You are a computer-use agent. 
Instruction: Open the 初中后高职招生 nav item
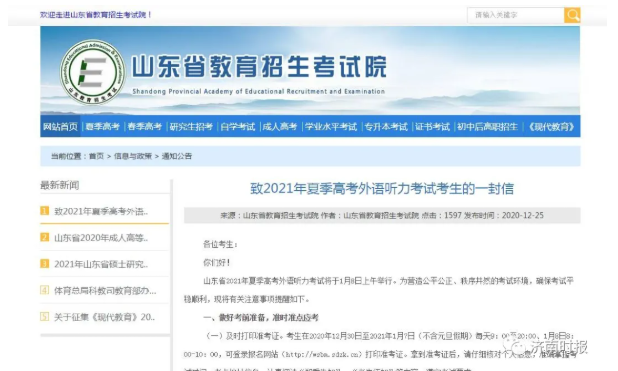[x=488, y=127]
